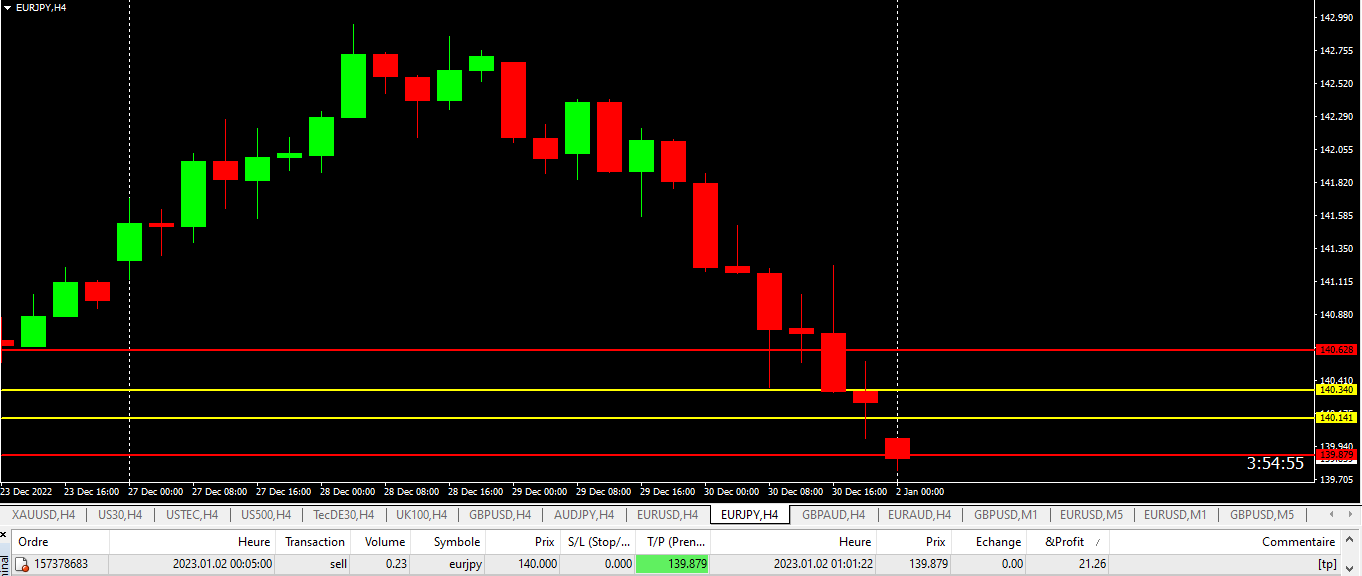Open the US500,H4 chart tab
The image size is (1362, 576).
266,515
